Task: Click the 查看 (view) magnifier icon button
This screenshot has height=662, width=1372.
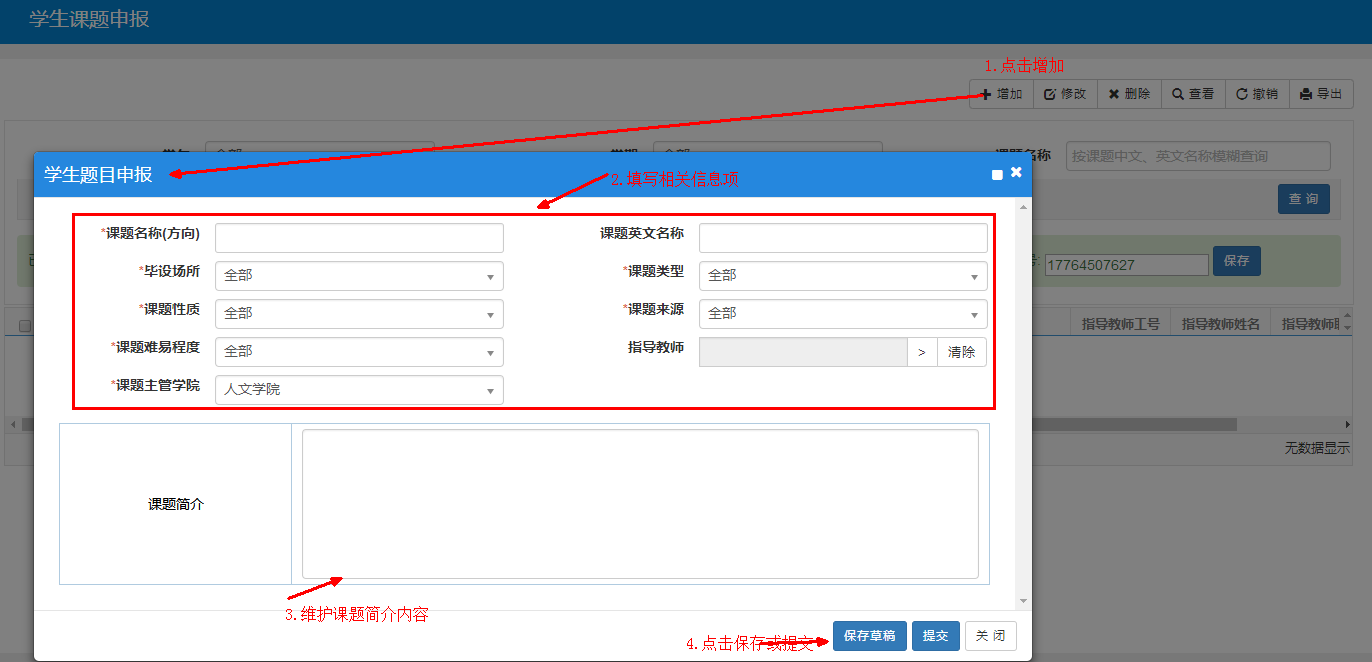Action: tap(1193, 94)
